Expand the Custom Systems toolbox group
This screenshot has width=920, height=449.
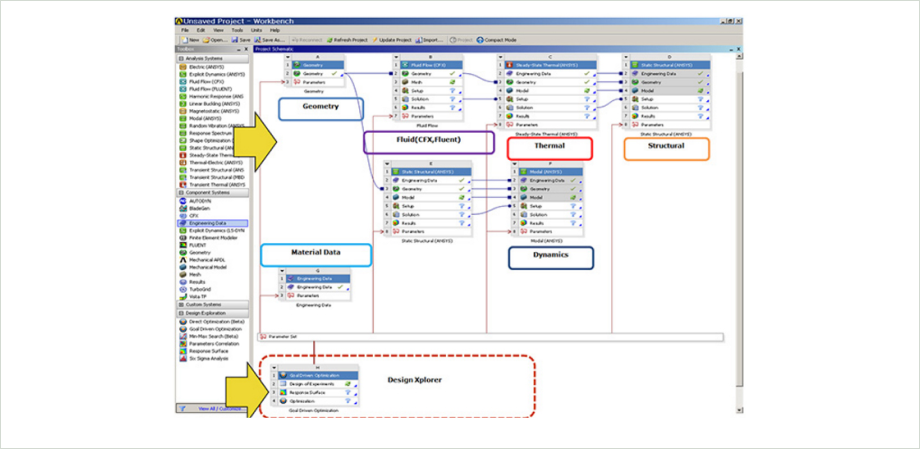[181, 305]
